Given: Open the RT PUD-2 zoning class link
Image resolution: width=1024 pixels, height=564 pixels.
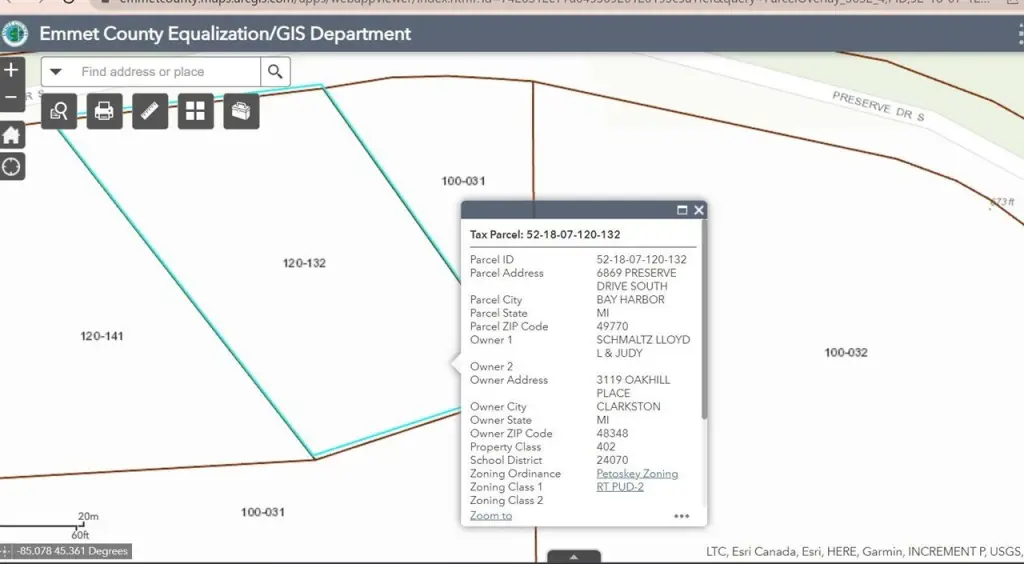Looking at the screenshot, I should click(619, 487).
